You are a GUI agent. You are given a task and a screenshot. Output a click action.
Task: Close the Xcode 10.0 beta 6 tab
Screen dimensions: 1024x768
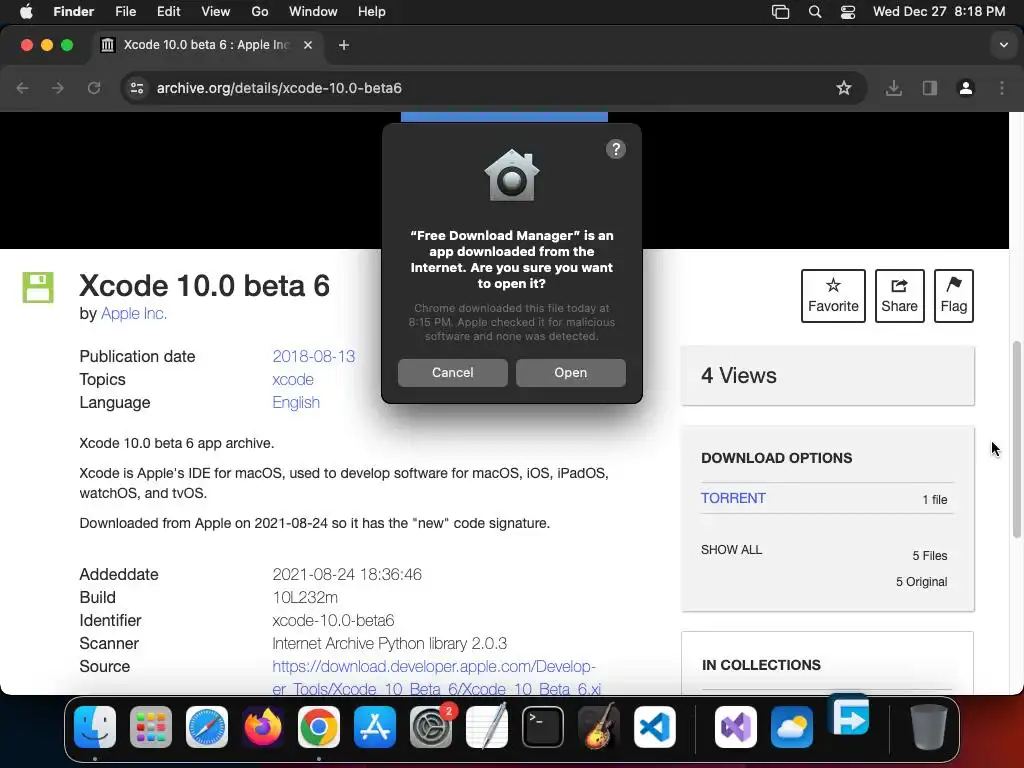[x=308, y=45]
